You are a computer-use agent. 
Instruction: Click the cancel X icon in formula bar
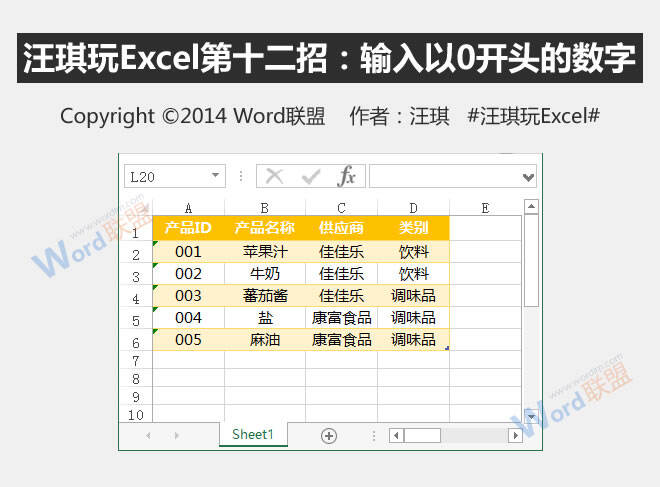point(275,176)
